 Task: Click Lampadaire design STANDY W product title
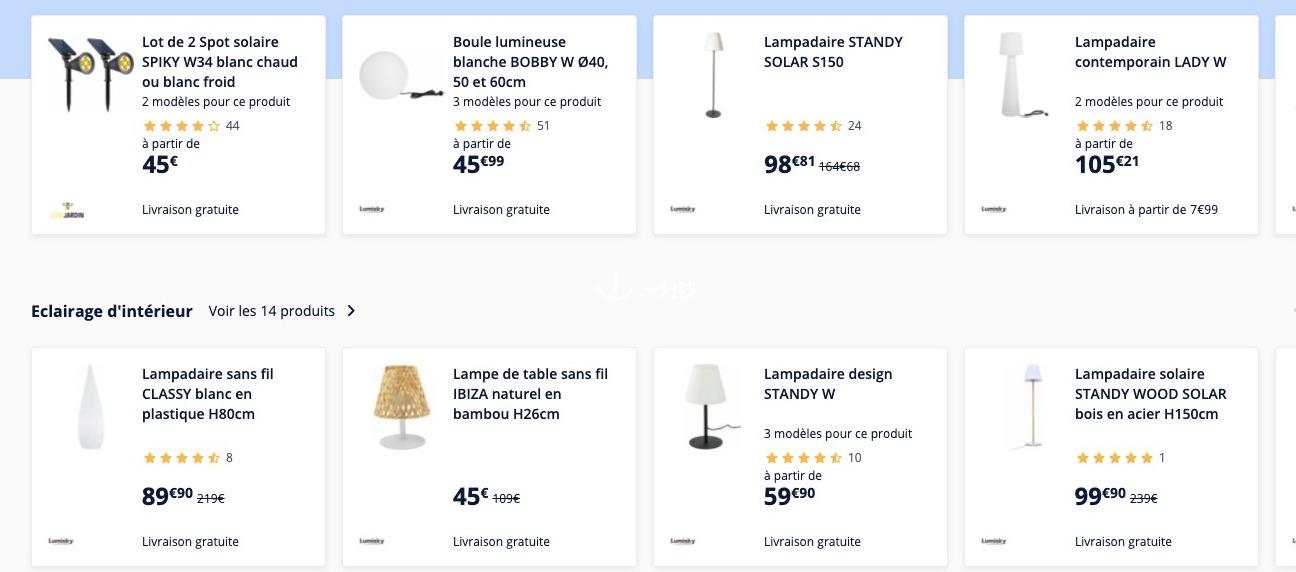pos(828,384)
